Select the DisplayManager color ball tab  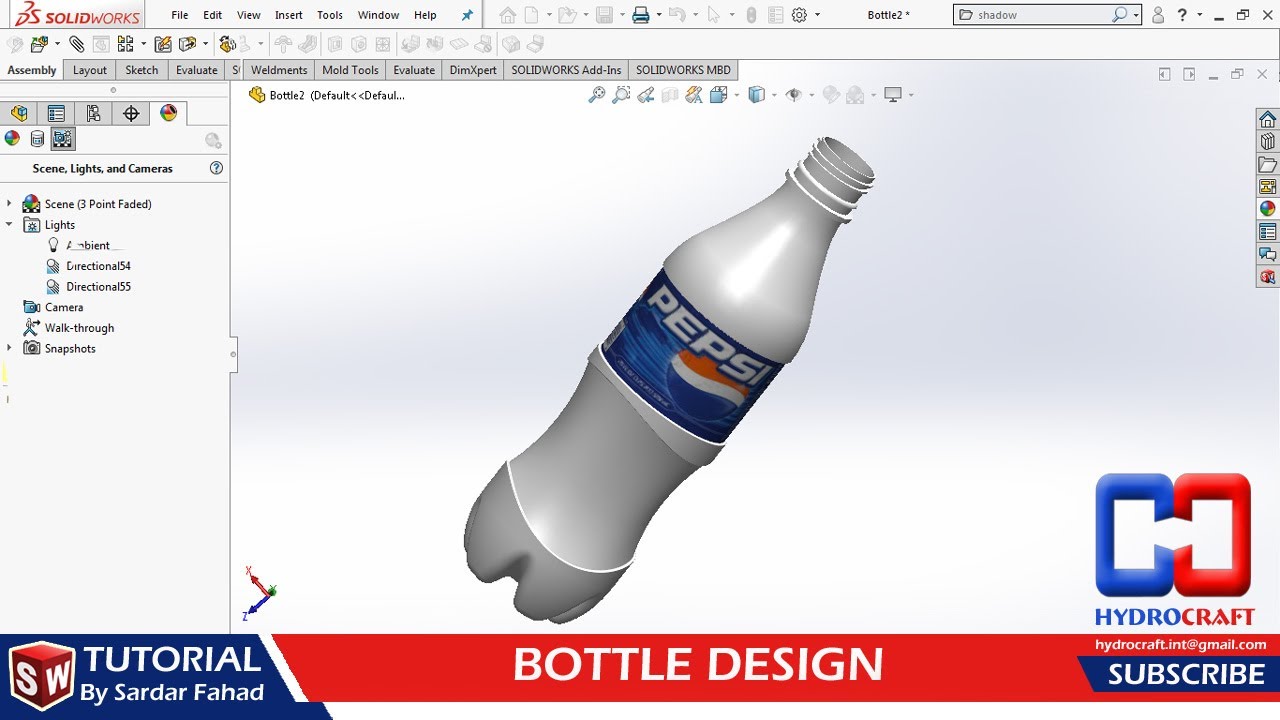pos(168,113)
